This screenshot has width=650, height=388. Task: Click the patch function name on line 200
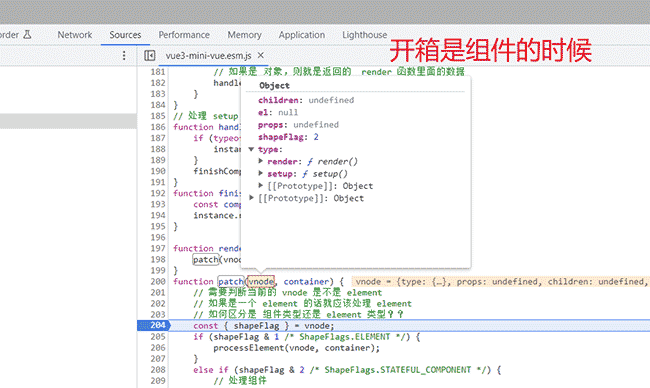pos(230,281)
